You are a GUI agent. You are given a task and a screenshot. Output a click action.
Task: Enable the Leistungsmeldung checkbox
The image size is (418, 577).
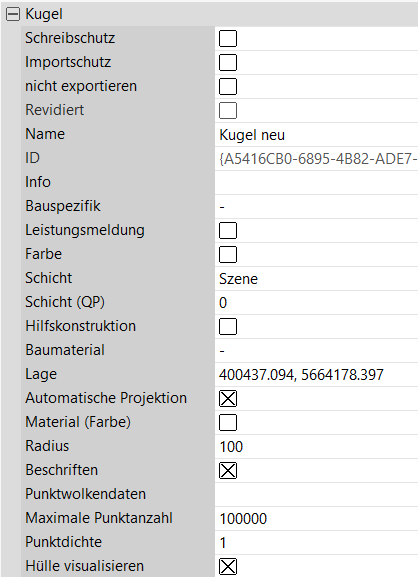228,231
